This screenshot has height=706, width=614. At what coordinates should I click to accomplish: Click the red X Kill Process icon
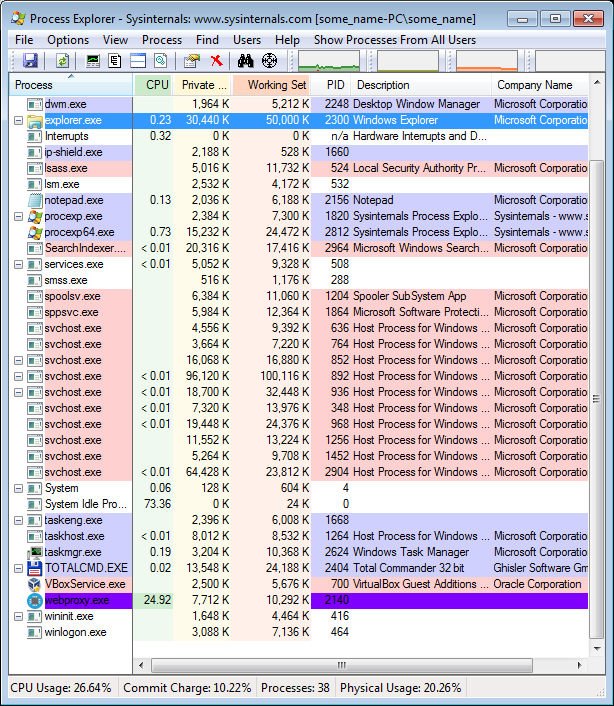pyautogui.click(x=217, y=60)
